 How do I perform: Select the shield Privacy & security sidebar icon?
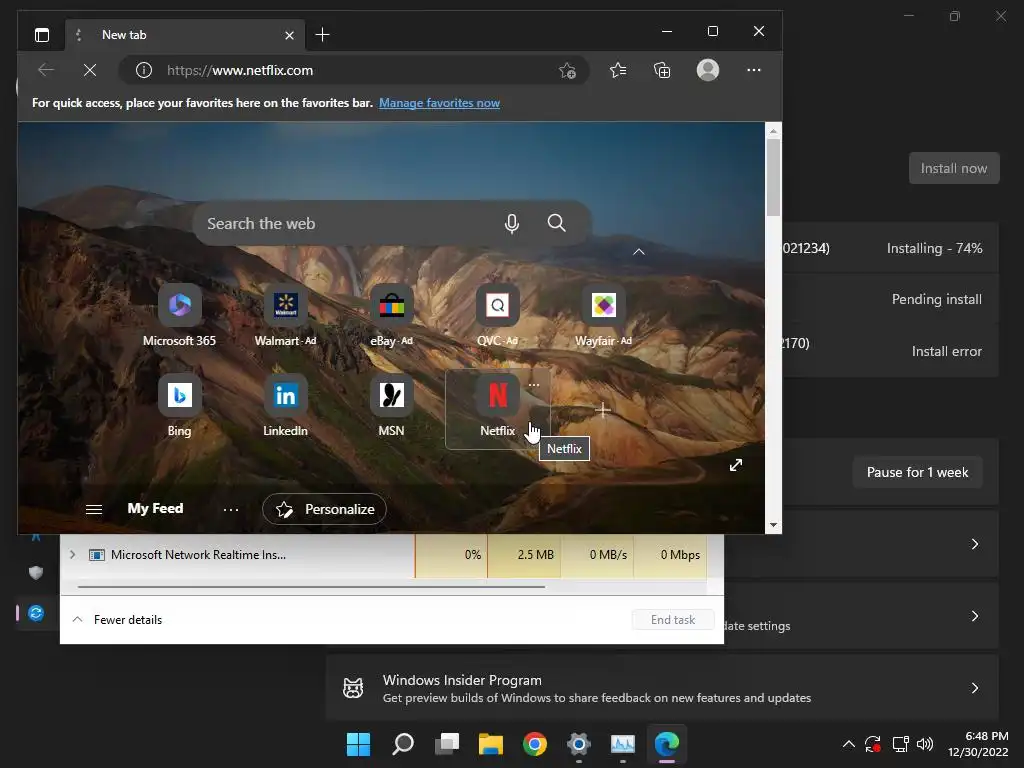tap(36, 572)
